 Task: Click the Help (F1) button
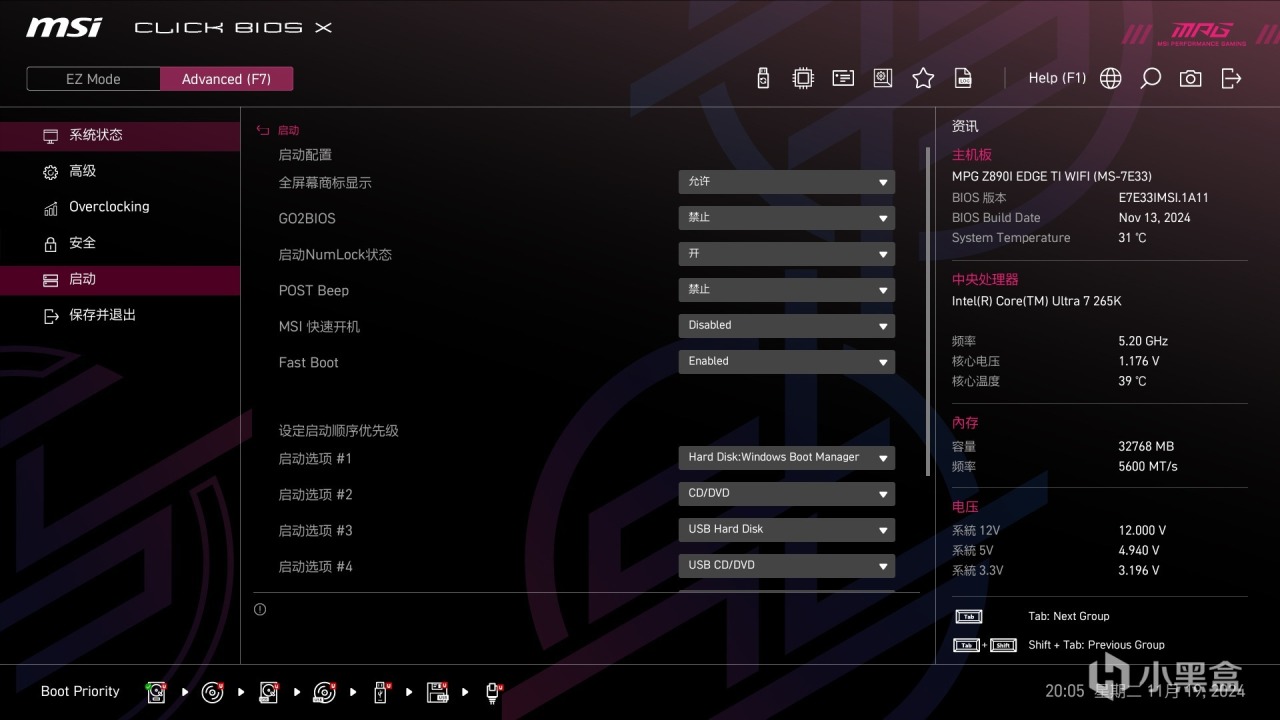coord(1057,78)
